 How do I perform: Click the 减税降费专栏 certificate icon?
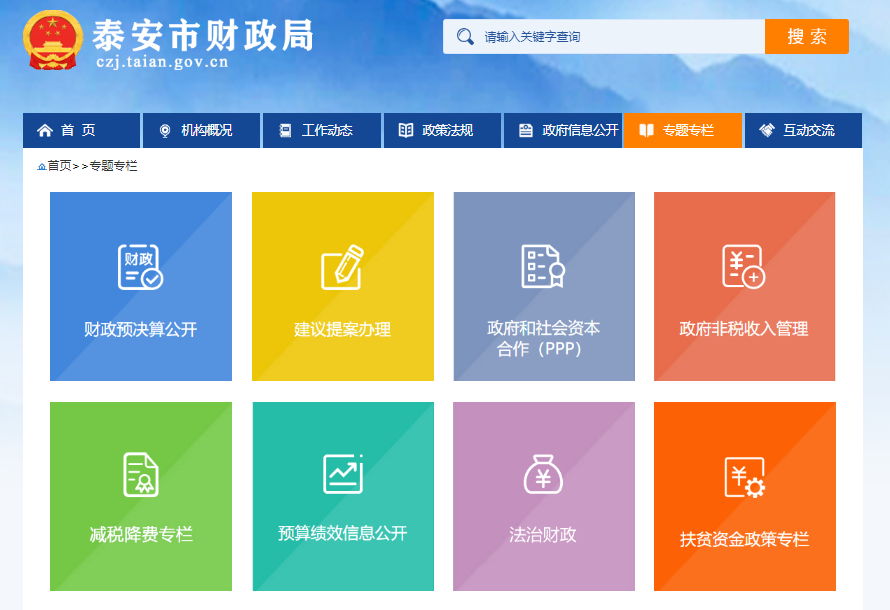[141, 474]
